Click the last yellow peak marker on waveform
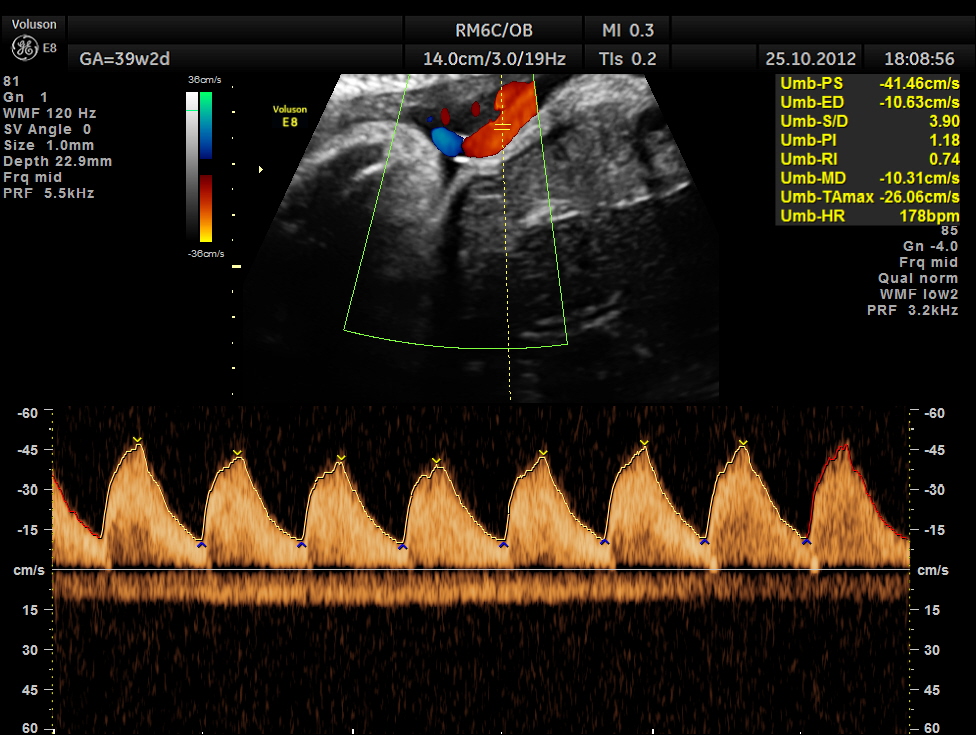The height and width of the screenshot is (735, 976). [x=742, y=443]
